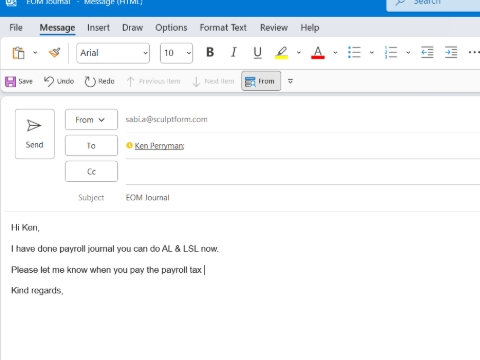The height and width of the screenshot is (360, 480).
Task: Switch to the Format Text tab
Action: click(x=223, y=28)
